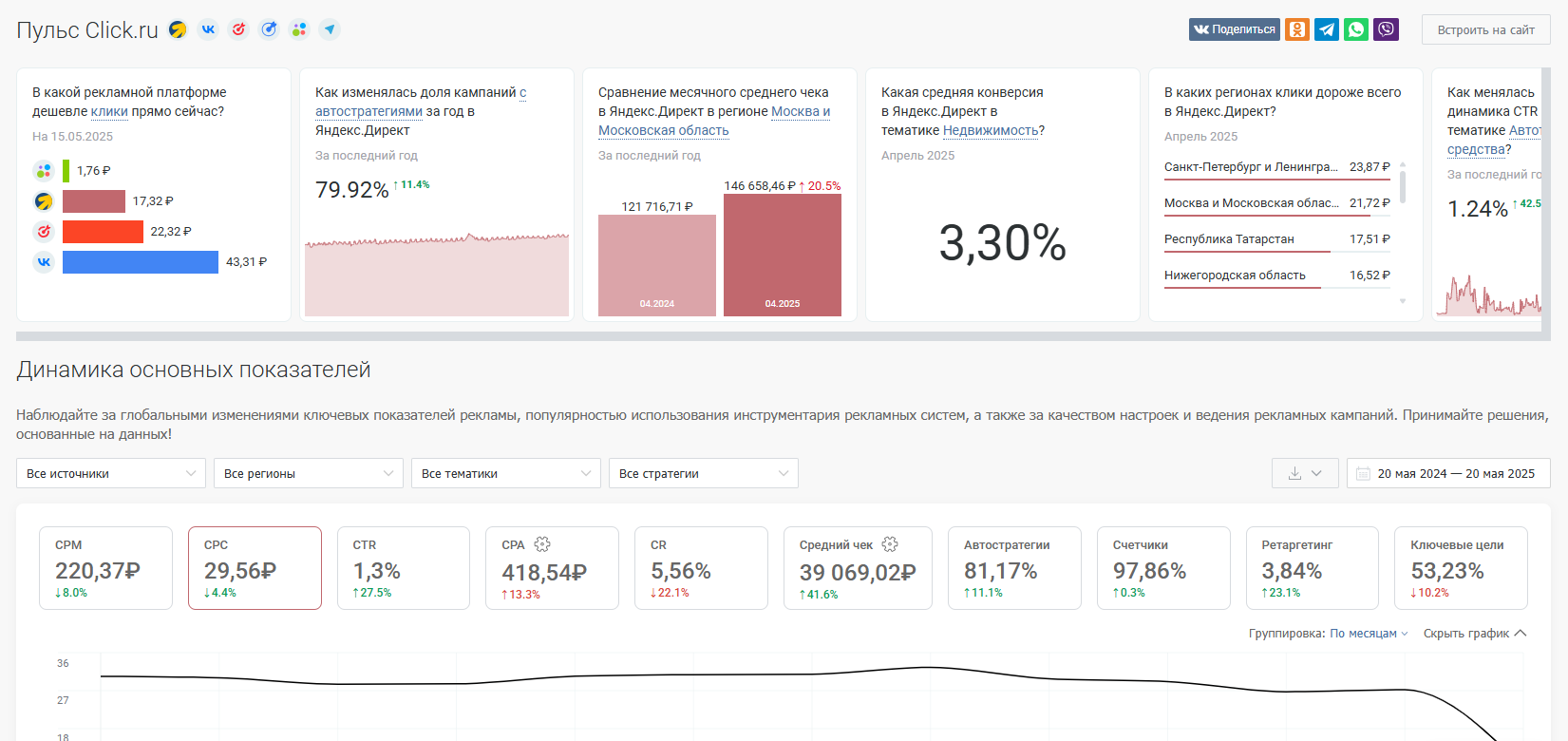Image resolution: width=1568 pixels, height=741 pixels.
Task: Click the red myTarget icon in the header
Action: pyautogui.click(x=238, y=29)
